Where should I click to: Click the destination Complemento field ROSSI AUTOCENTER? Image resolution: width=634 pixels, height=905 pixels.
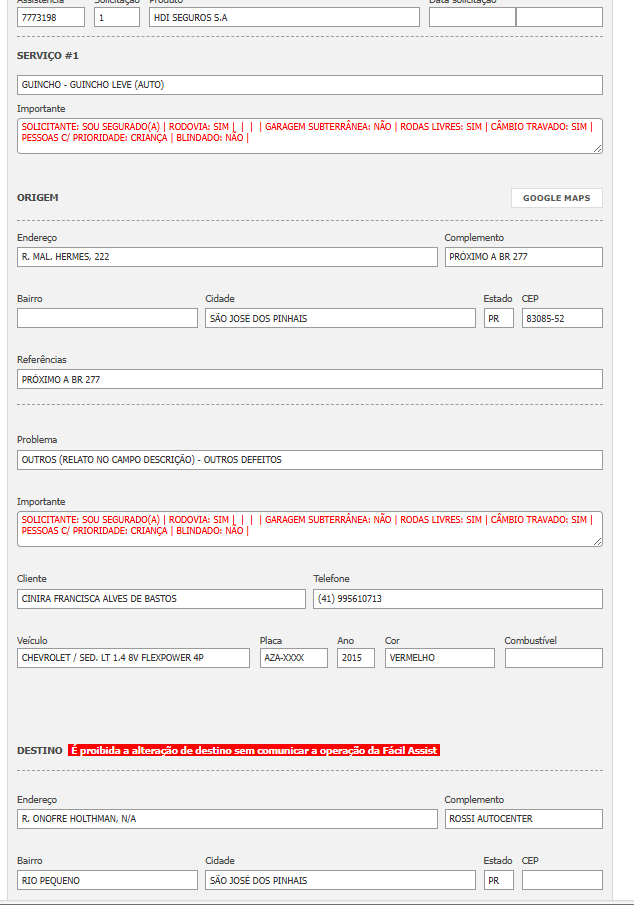pos(524,819)
